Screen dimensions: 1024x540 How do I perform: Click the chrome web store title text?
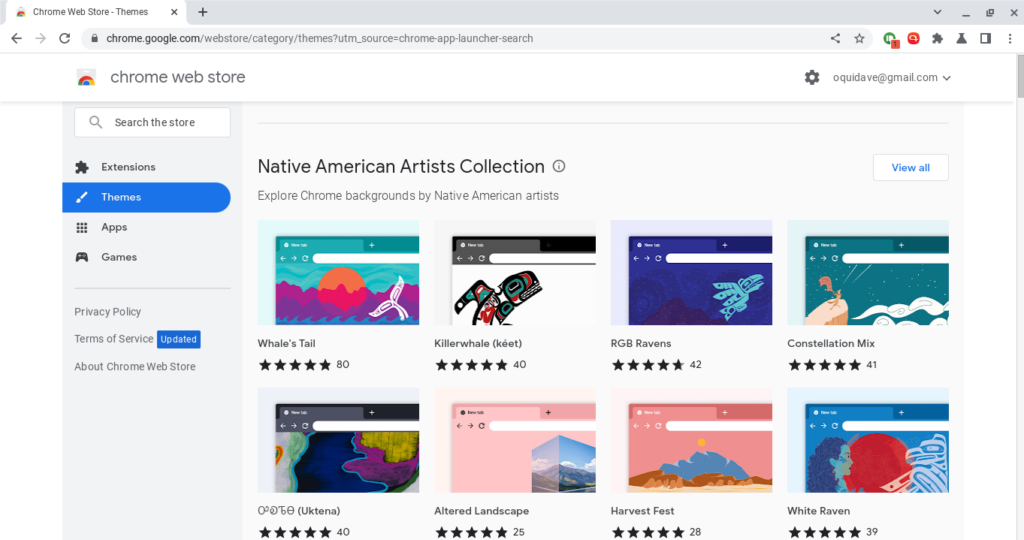point(178,77)
